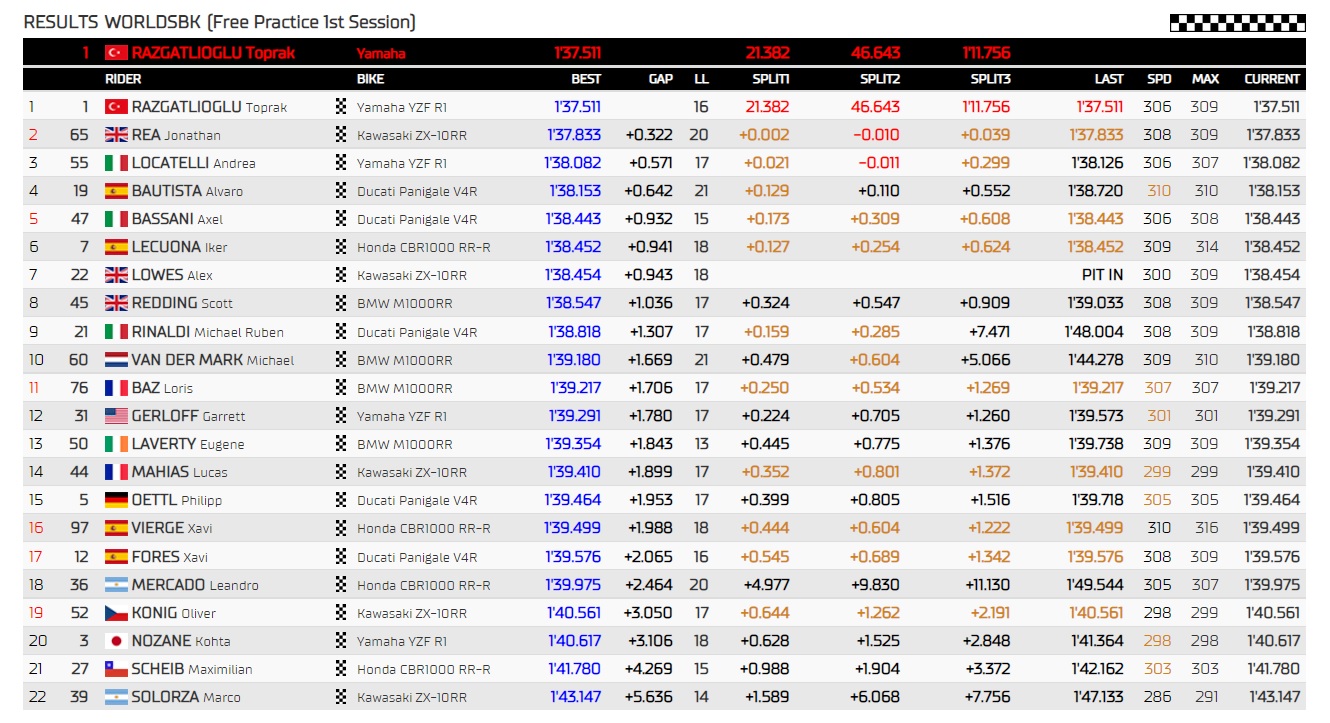Click BEST column header

(x=586, y=78)
